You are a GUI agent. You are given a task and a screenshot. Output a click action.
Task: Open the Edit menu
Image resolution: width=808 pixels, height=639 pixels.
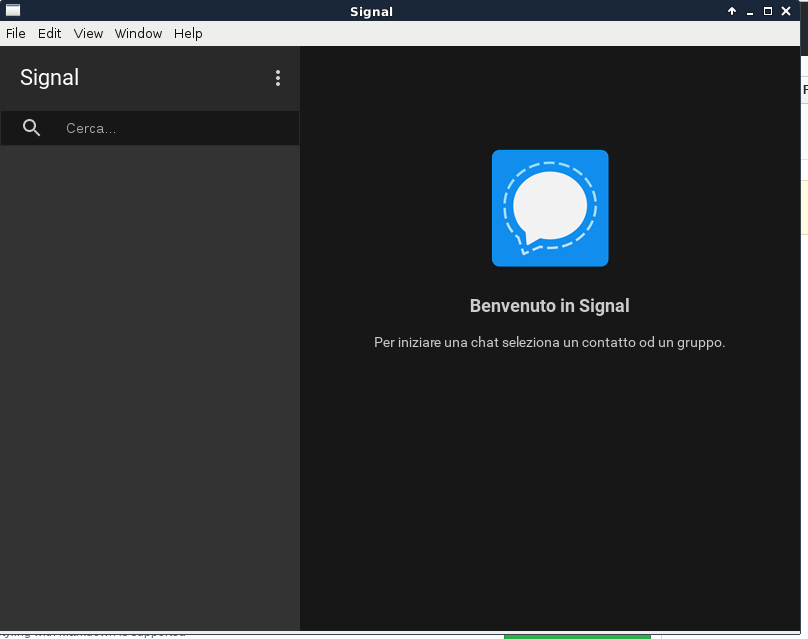pyautogui.click(x=49, y=33)
